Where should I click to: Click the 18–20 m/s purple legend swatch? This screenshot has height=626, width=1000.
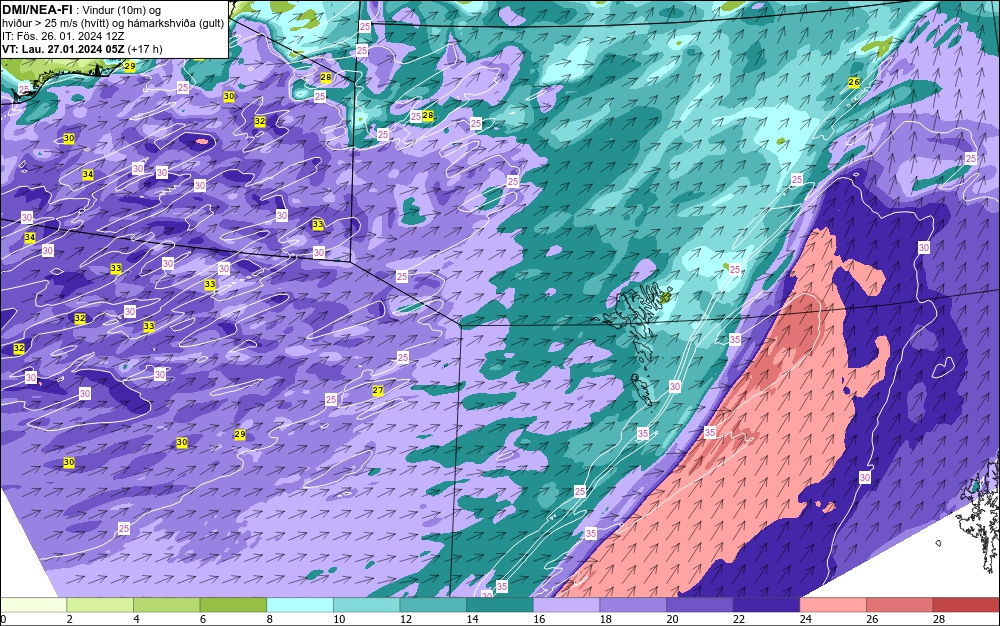(633, 605)
